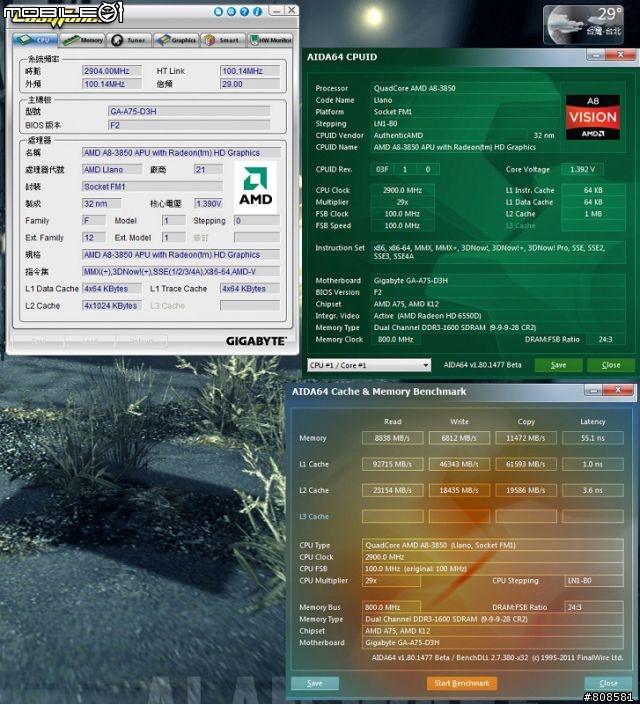Click Save in AIDA64 CPUID window

[x=558, y=365]
